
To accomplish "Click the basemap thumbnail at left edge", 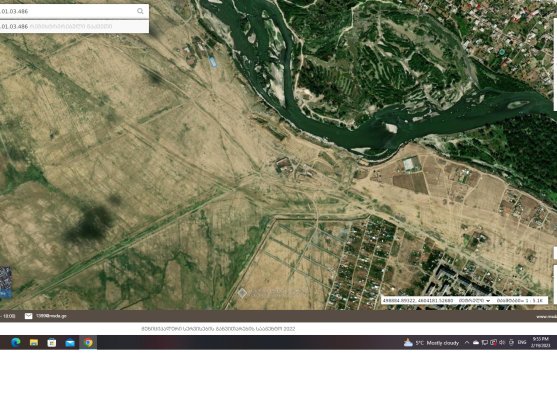I will [x=6, y=282].
